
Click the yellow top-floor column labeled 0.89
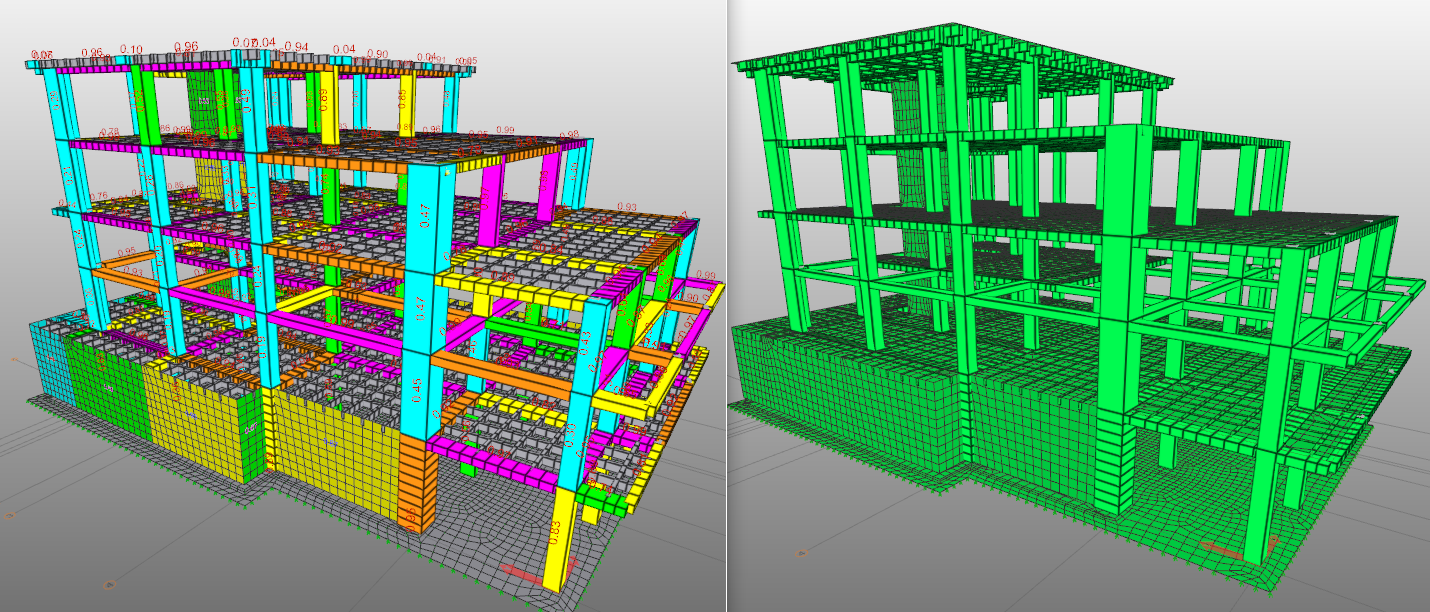pyautogui.click(x=326, y=106)
